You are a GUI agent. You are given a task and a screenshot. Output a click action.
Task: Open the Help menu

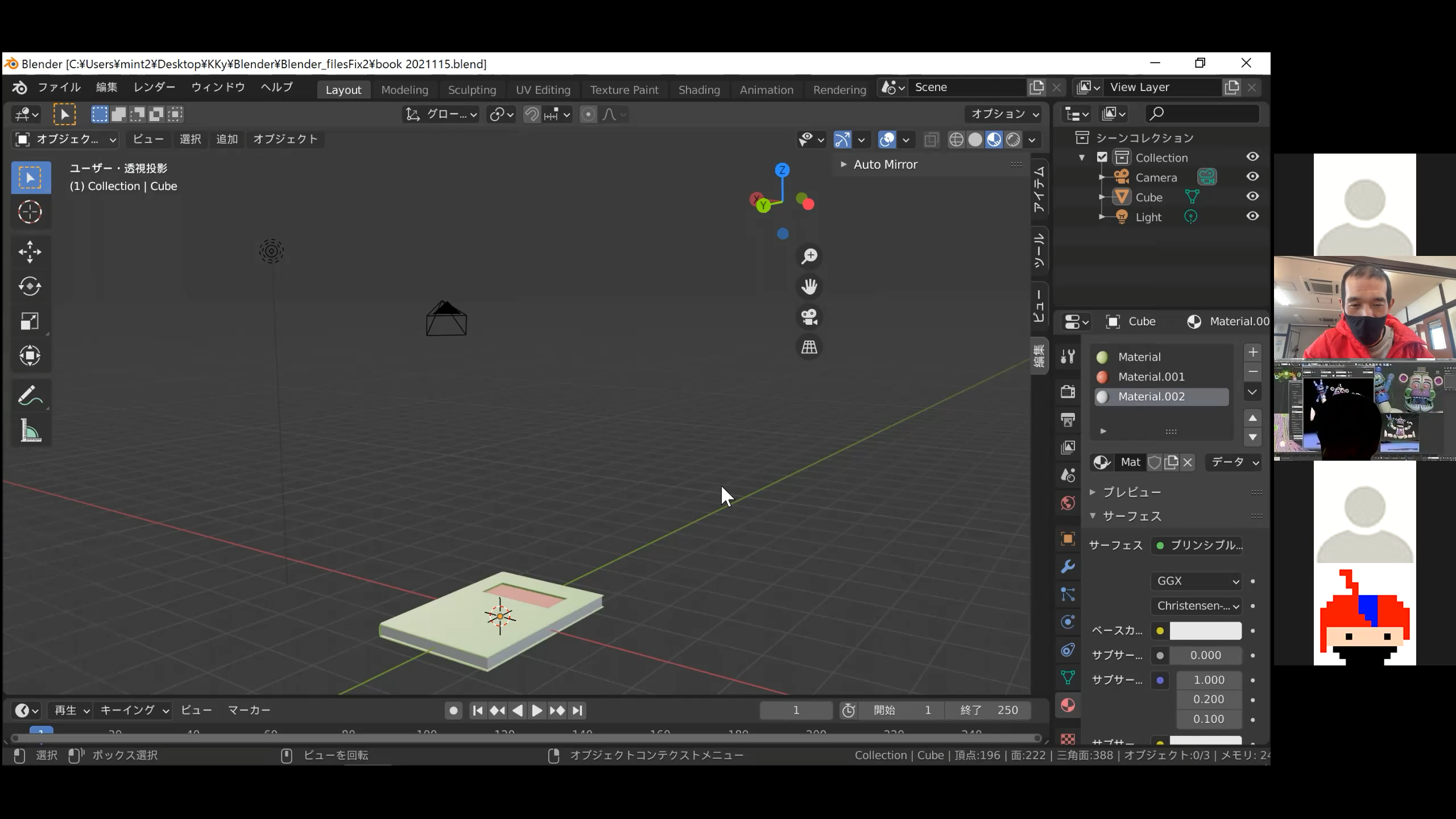[277, 88]
